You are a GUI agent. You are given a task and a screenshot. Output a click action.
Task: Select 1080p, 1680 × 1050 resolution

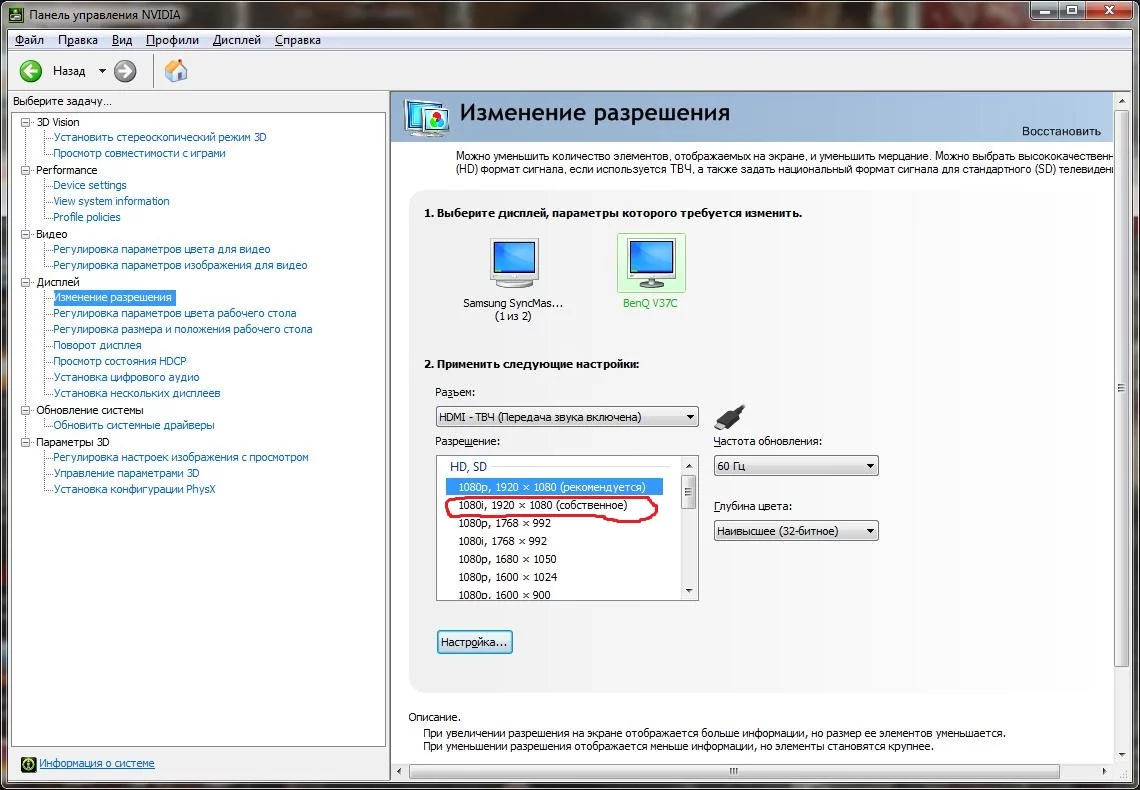click(507, 559)
